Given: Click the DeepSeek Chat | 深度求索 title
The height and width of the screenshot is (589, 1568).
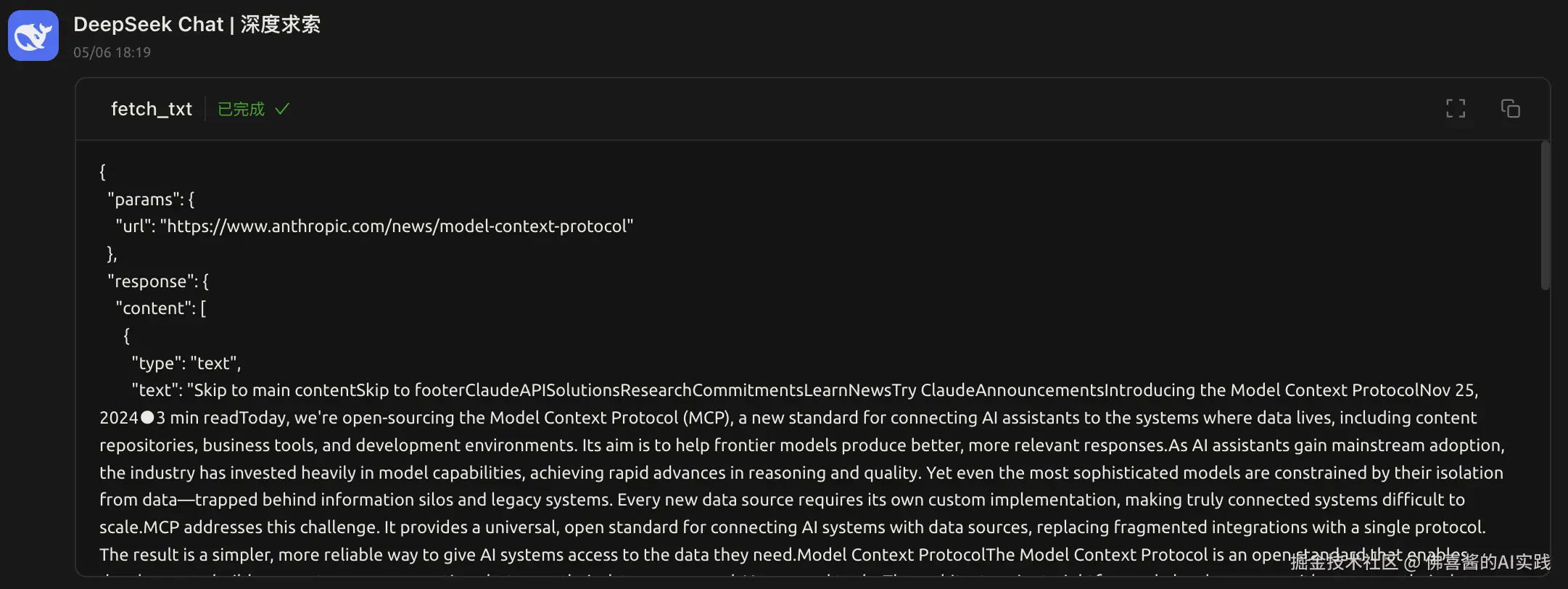Looking at the screenshot, I should coord(197,25).
